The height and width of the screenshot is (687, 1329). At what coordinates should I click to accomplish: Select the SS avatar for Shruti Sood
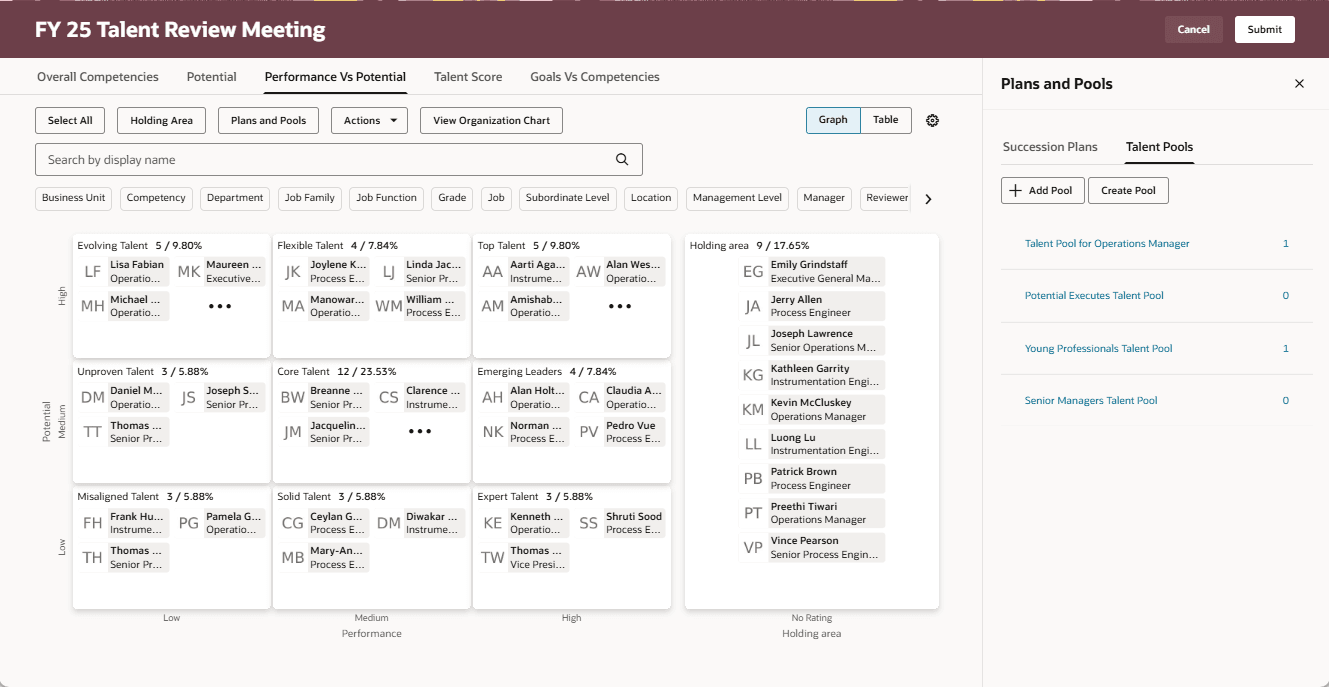pos(589,523)
